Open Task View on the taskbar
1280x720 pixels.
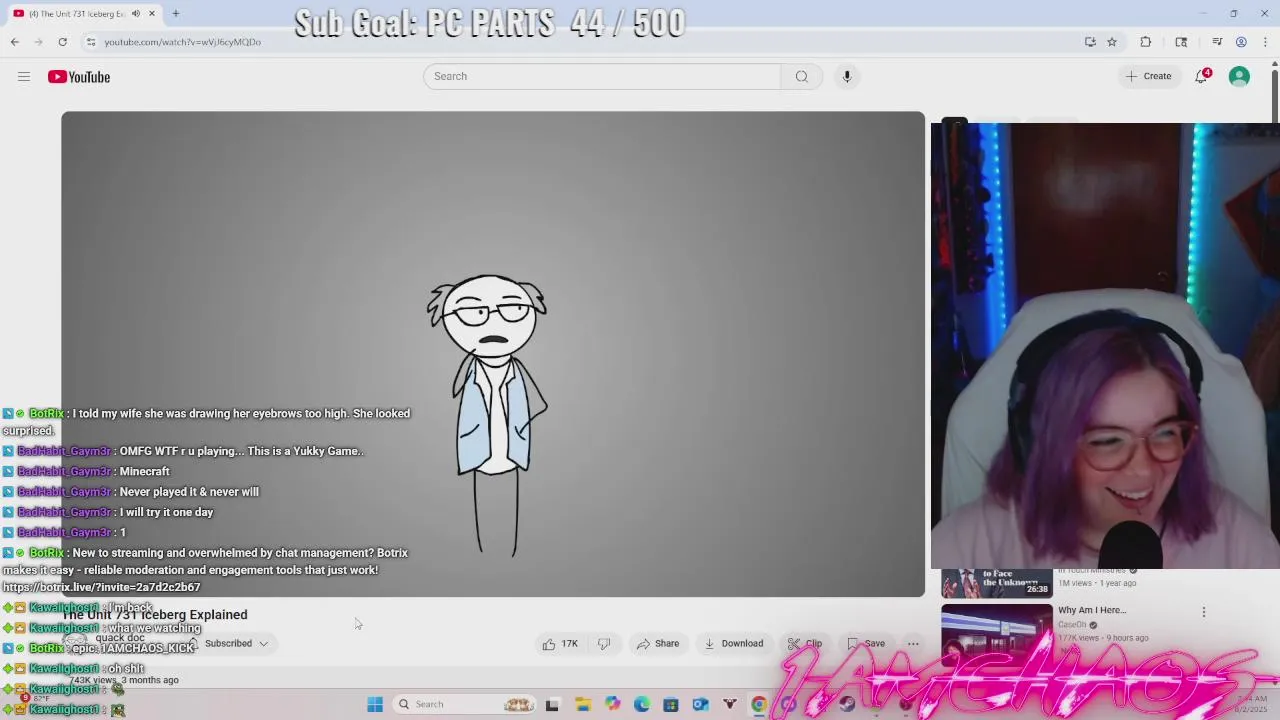click(x=552, y=704)
